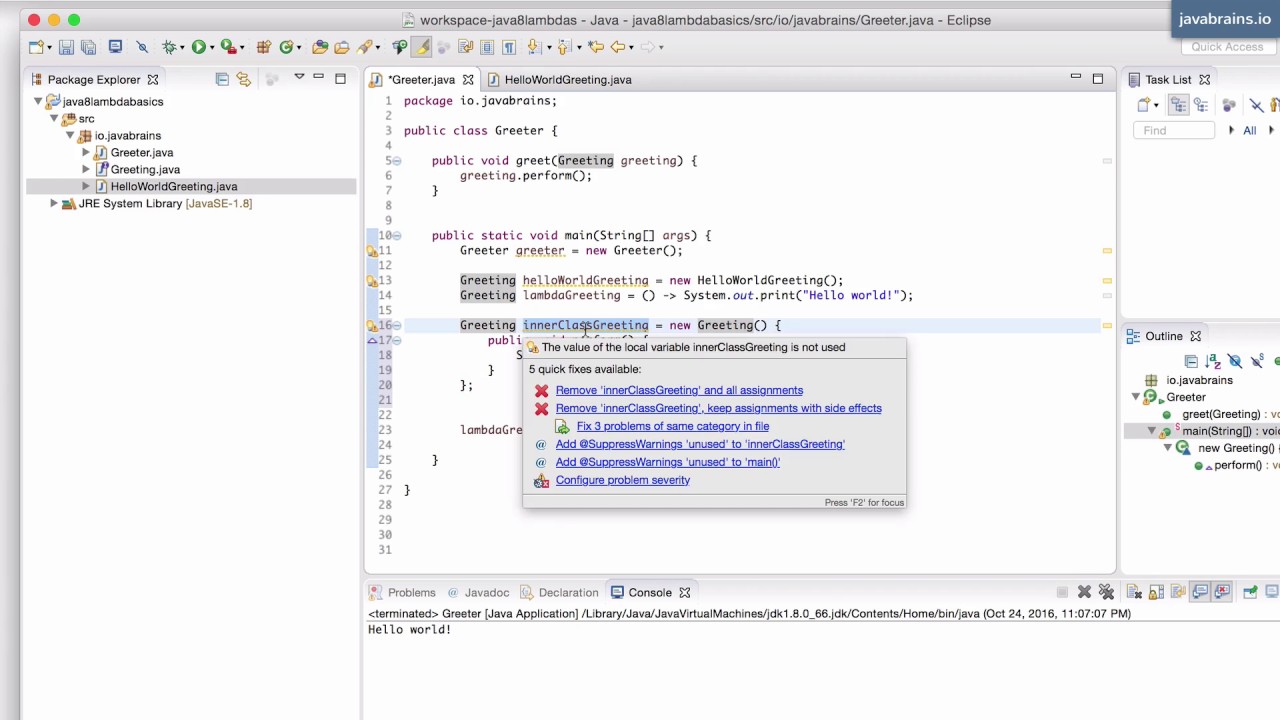Toggle Pin Console icon
Image resolution: width=1280 pixels, height=720 pixels.
1249,592
